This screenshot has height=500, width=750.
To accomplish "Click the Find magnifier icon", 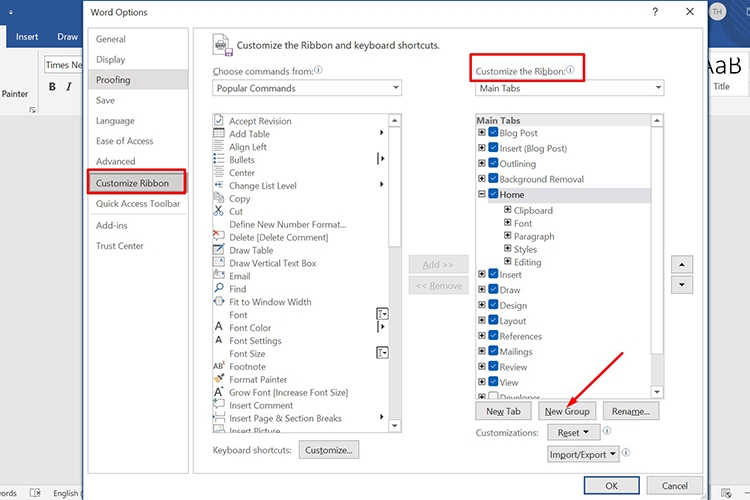I will 219,288.
